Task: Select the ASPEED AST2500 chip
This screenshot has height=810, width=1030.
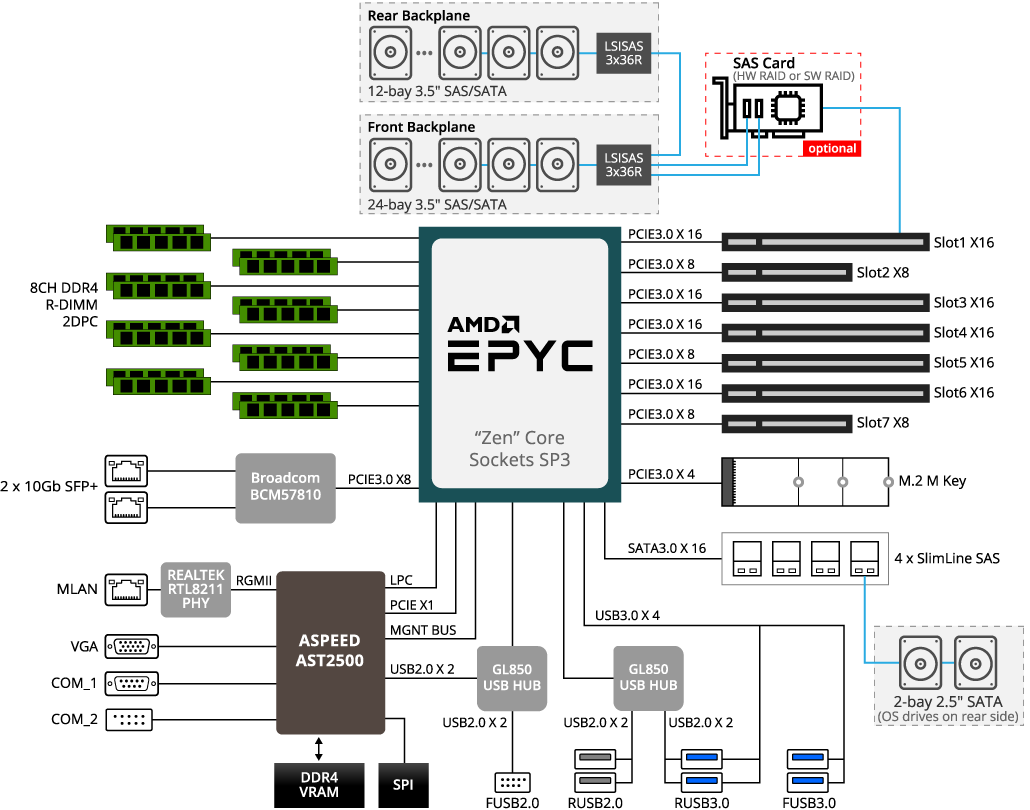Action: 330,649
